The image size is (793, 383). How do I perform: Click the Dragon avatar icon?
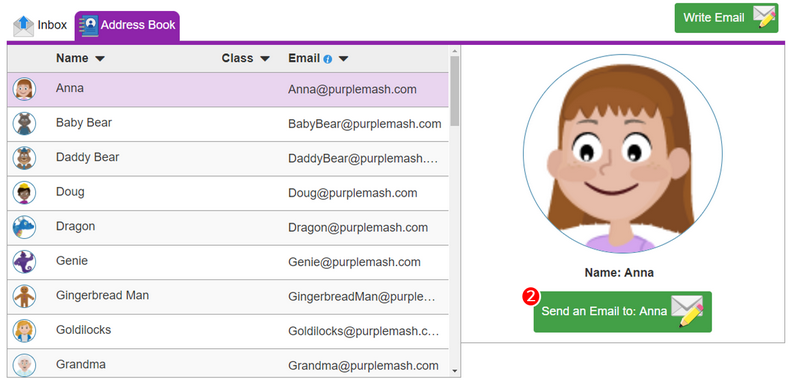coord(24,227)
